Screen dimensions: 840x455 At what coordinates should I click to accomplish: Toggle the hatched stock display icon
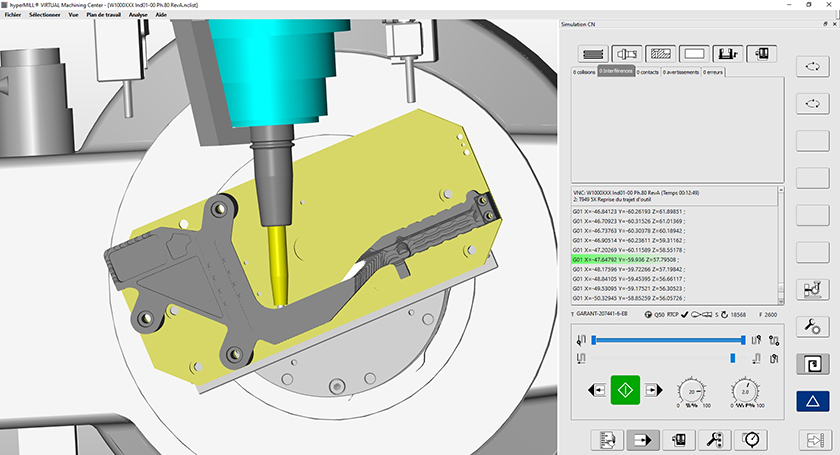(660, 53)
